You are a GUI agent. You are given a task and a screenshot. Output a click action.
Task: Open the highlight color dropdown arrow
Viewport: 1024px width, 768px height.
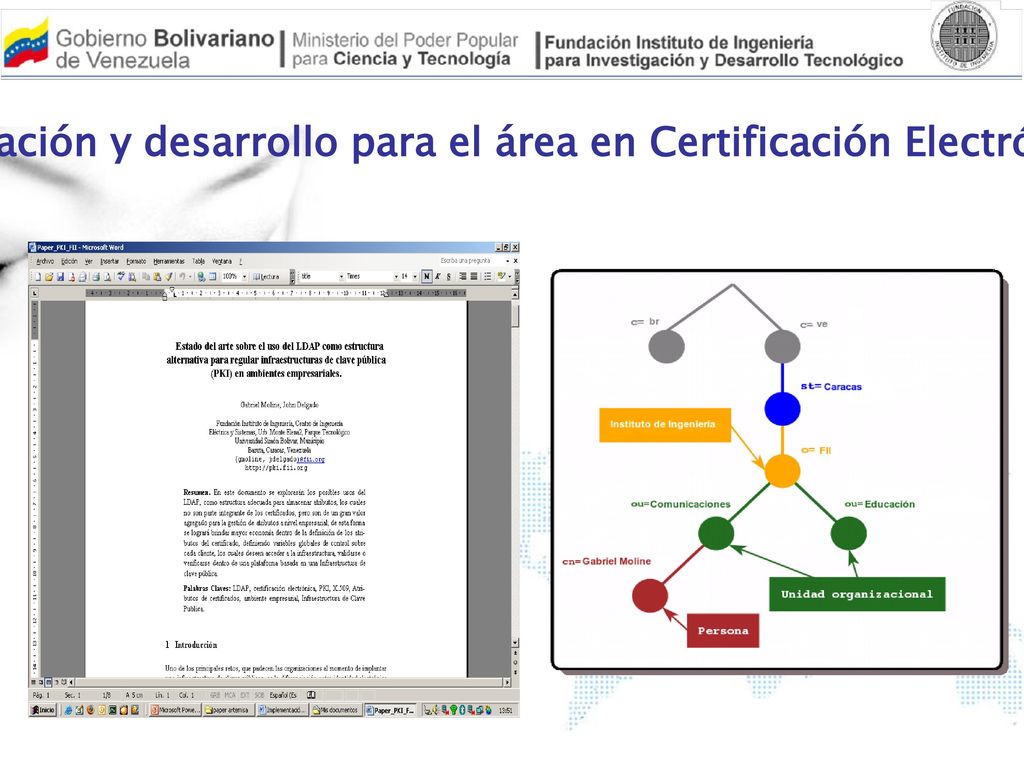(x=509, y=277)
